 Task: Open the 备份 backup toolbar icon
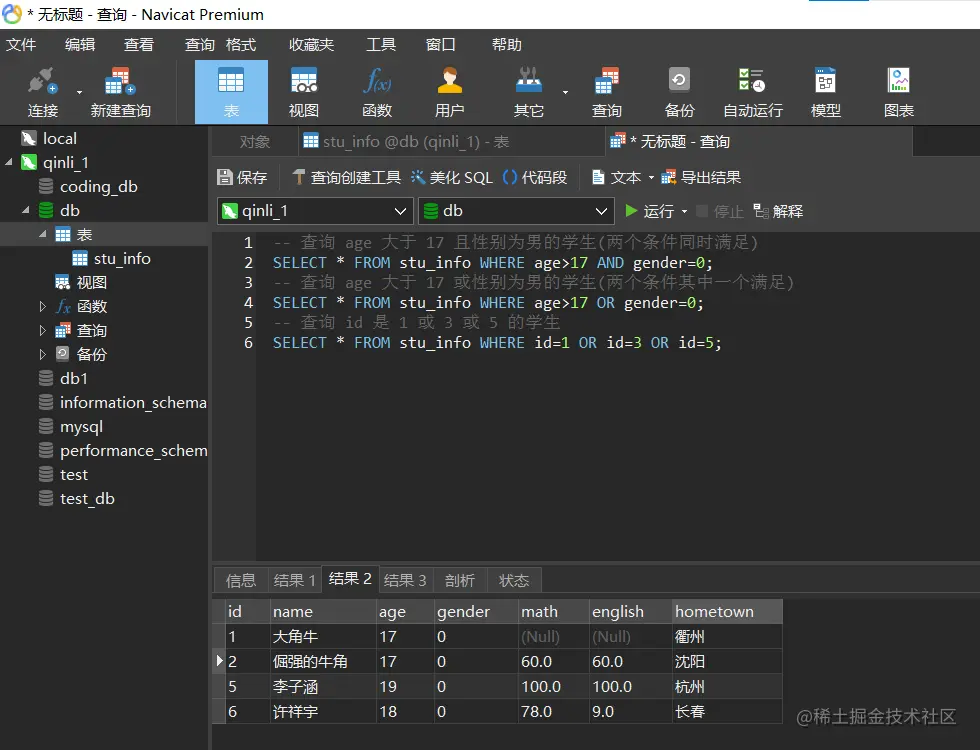(x=679, y=92)
